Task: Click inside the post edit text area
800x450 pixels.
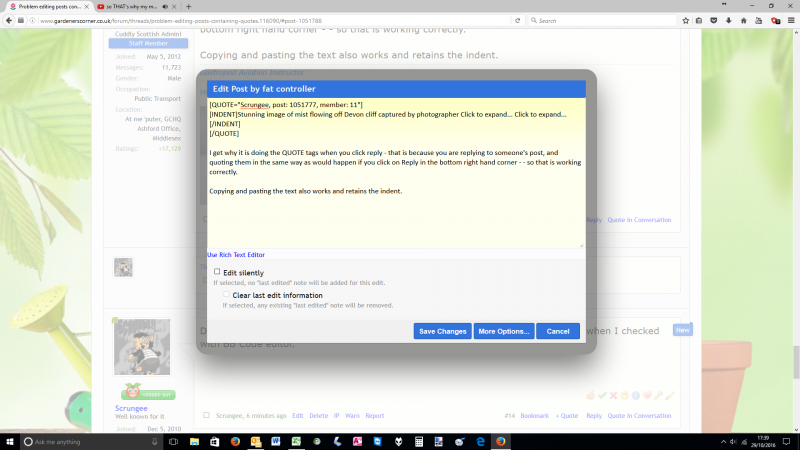Action: [x=395, y=215]
